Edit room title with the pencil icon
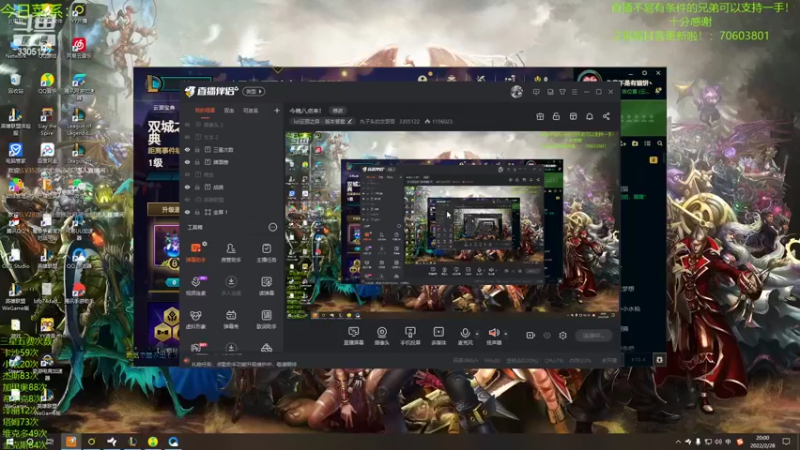 click(x=350, y=121)
